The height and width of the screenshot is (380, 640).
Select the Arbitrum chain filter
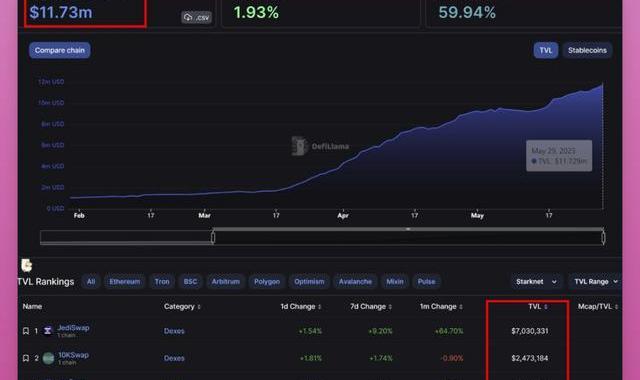(x=225, y=282)
